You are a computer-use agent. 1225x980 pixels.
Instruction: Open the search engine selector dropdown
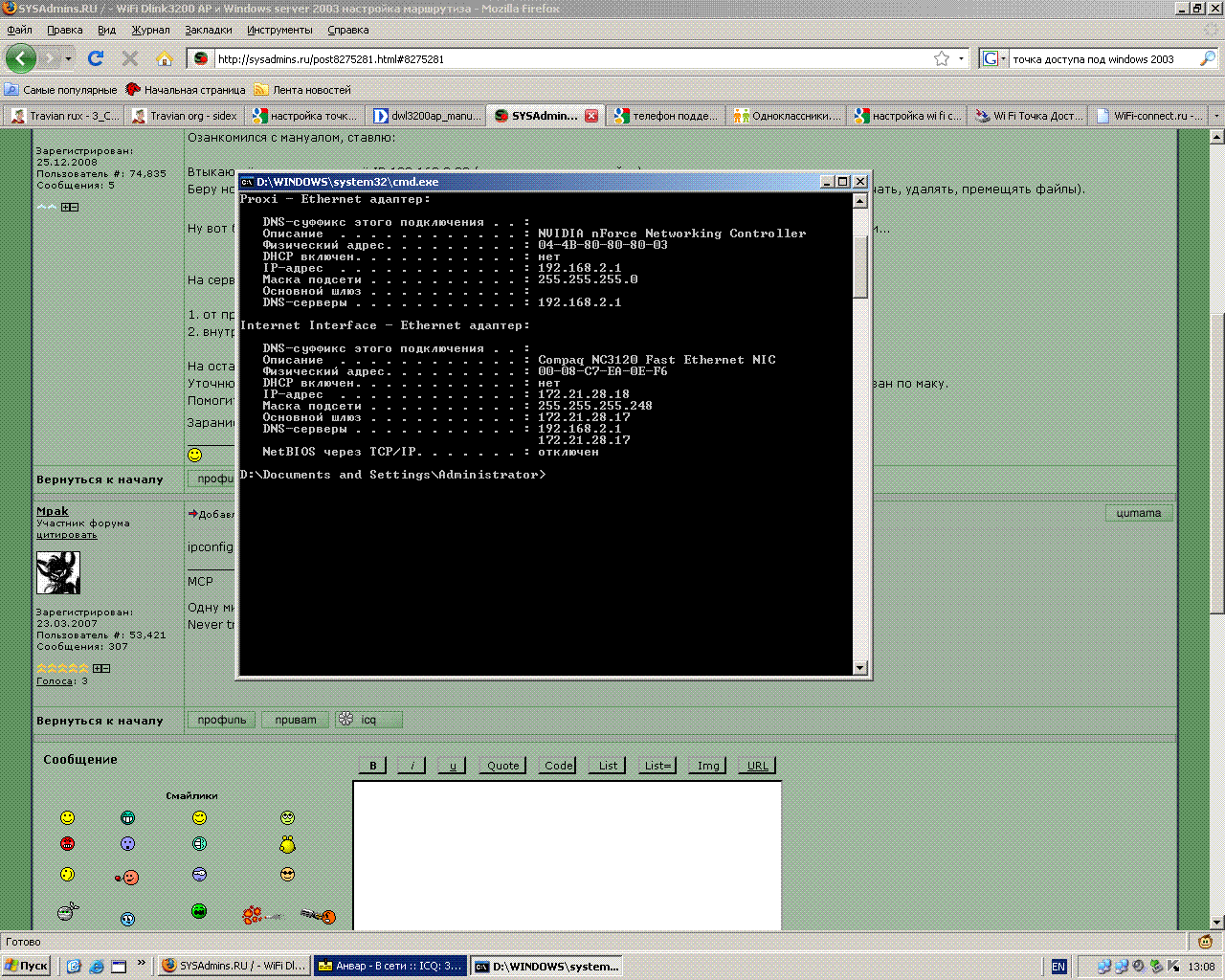(x=1004, y=58)
